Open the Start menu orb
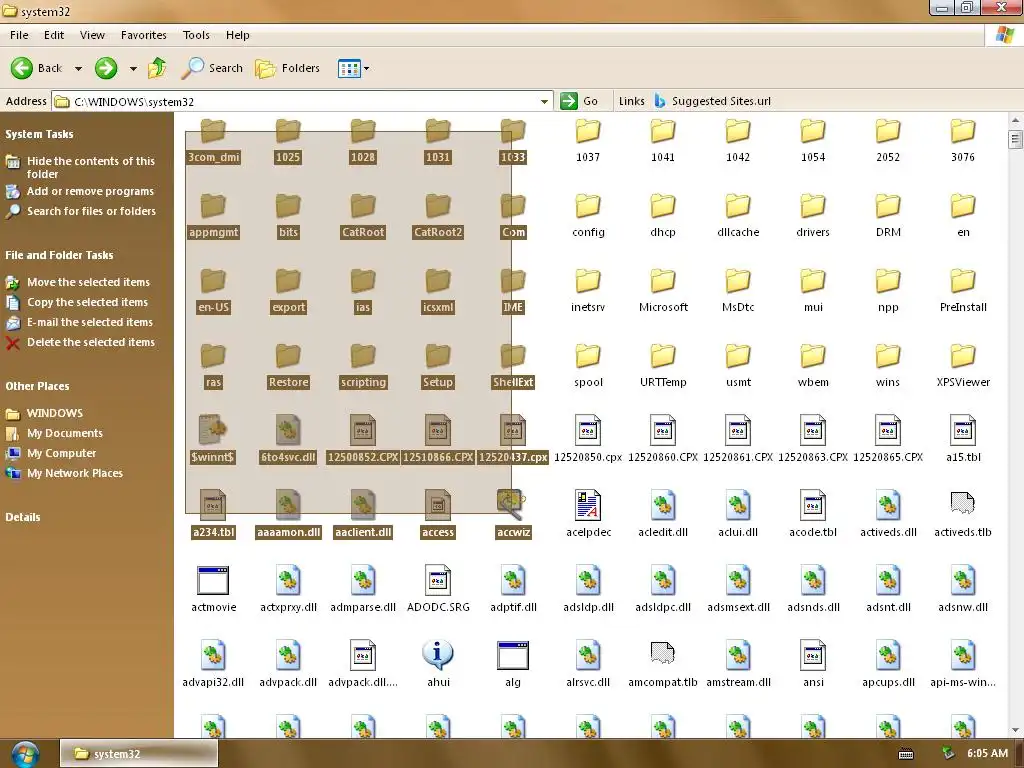This screenshot has width=1024, height=768. 25,754
